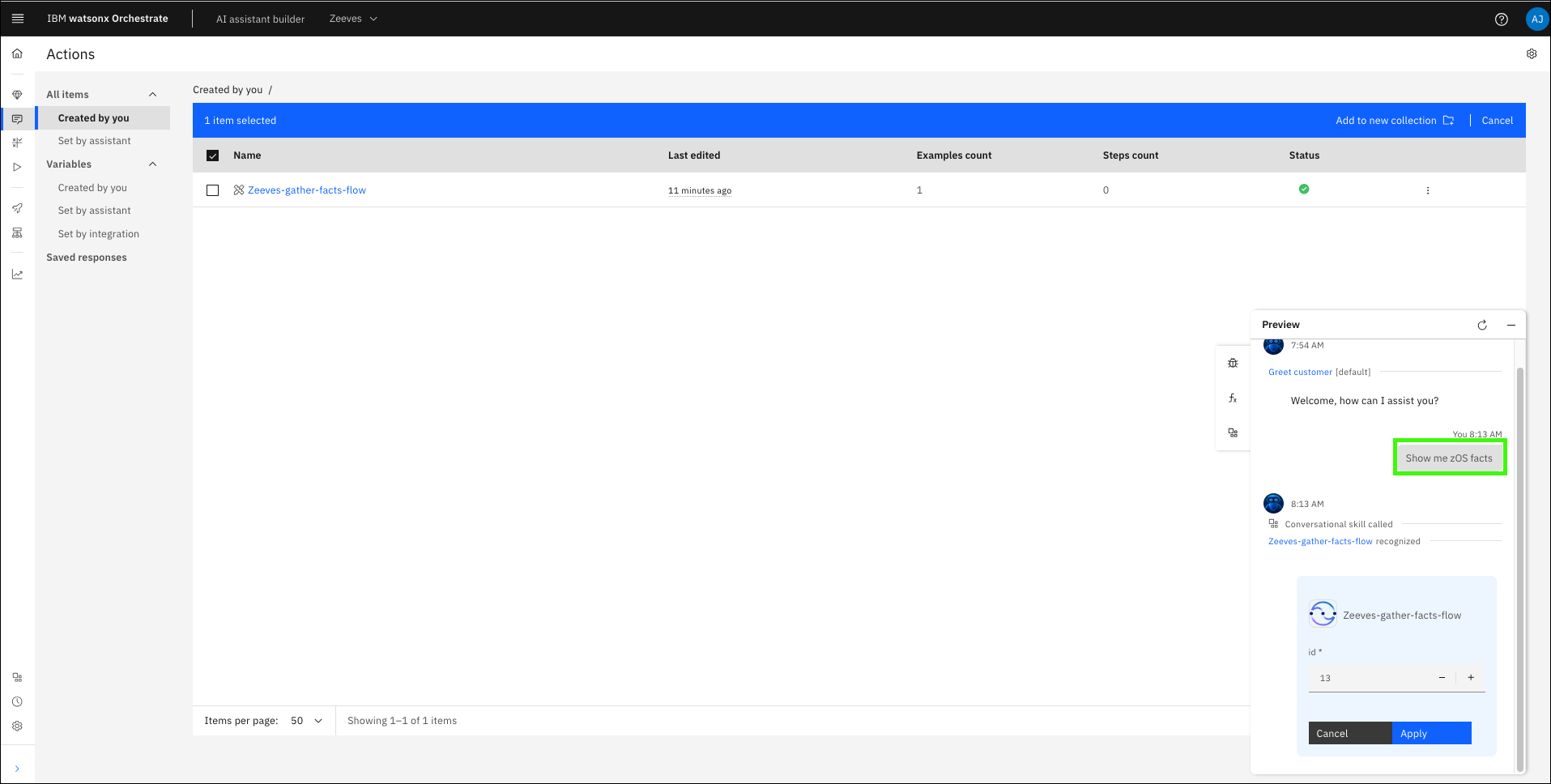
Task: Toggle the select-all checkbox in table header
Action: (213, 156)
